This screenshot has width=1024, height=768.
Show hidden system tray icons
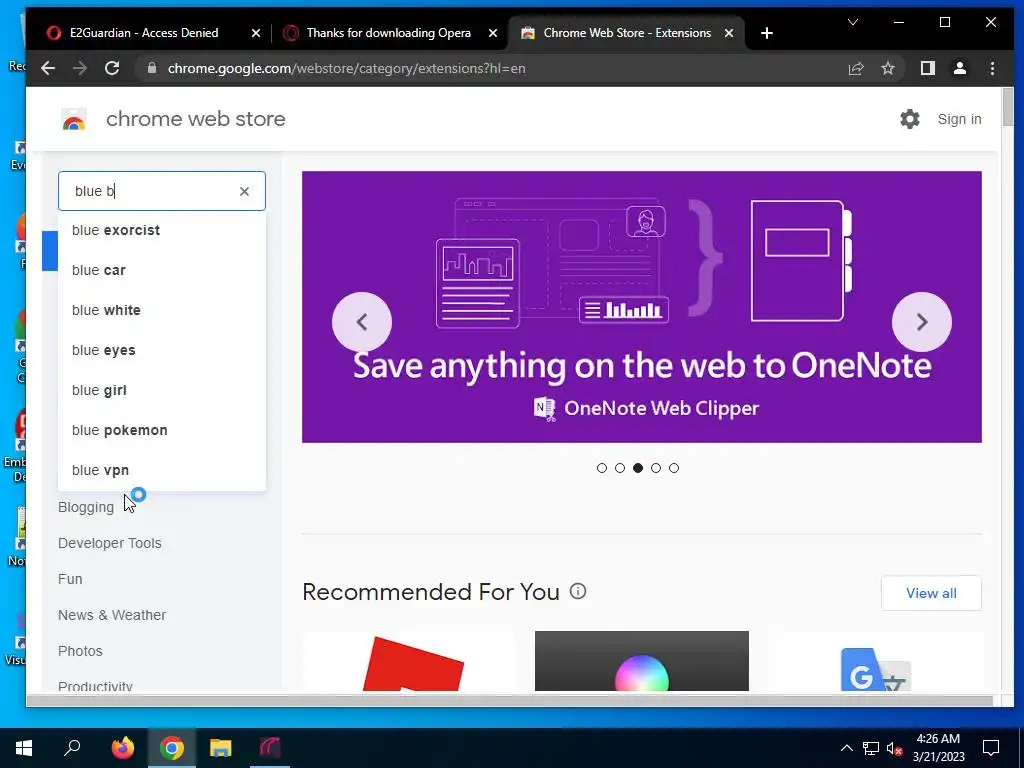click(x=846, y=748)
